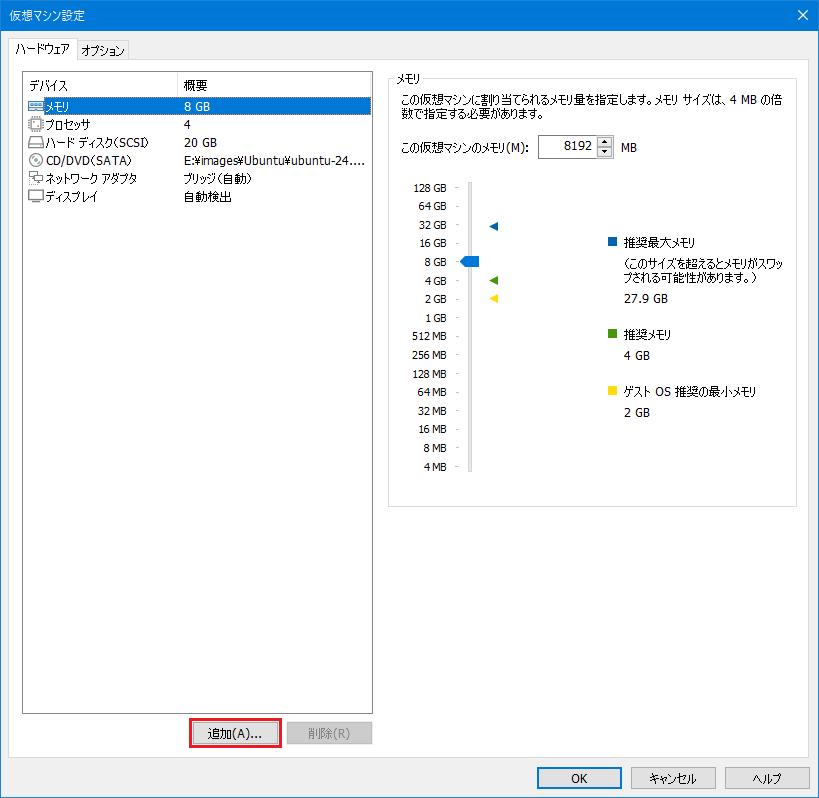Click the キャンセル button
The image size is (819, 798).
[673, 778]
